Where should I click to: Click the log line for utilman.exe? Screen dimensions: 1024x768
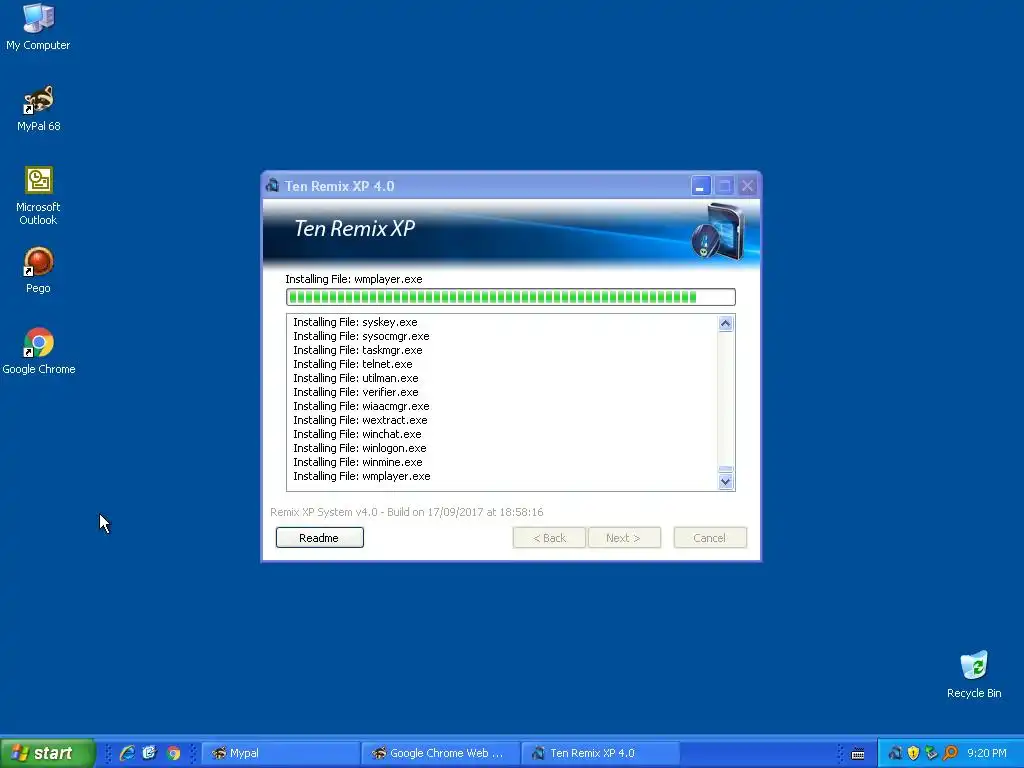coord(356,378)
